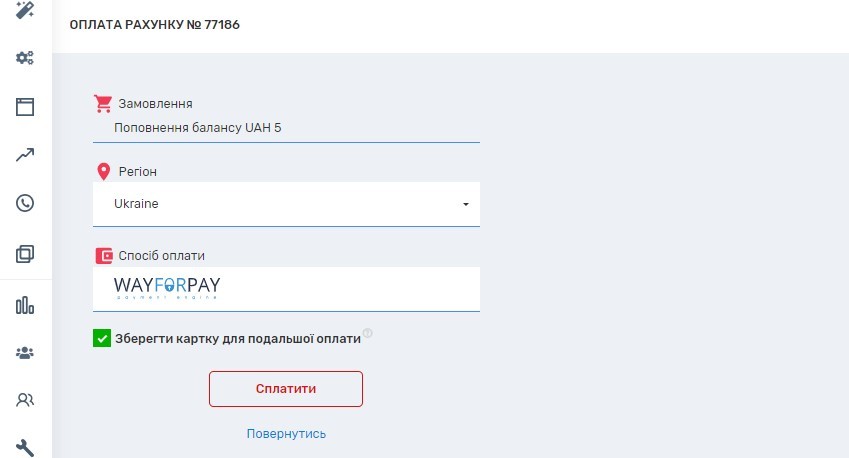Image resolution: width=849 pixels, height=458 pixels.
Task: Click the outlined users sidebar icon
Action: click(x=25, y=400)
